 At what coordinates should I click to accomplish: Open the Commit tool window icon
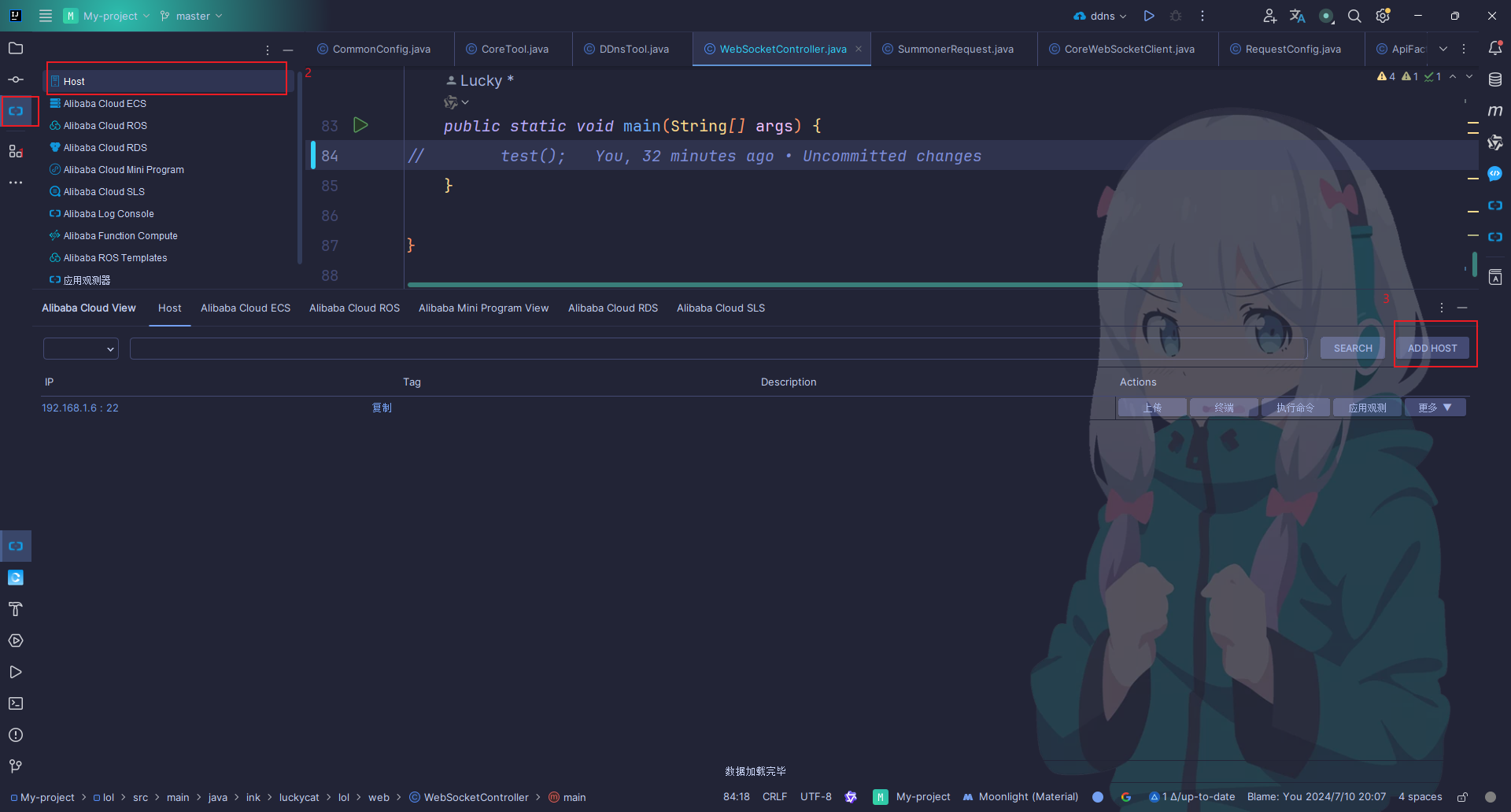click(x=16, y=79)
